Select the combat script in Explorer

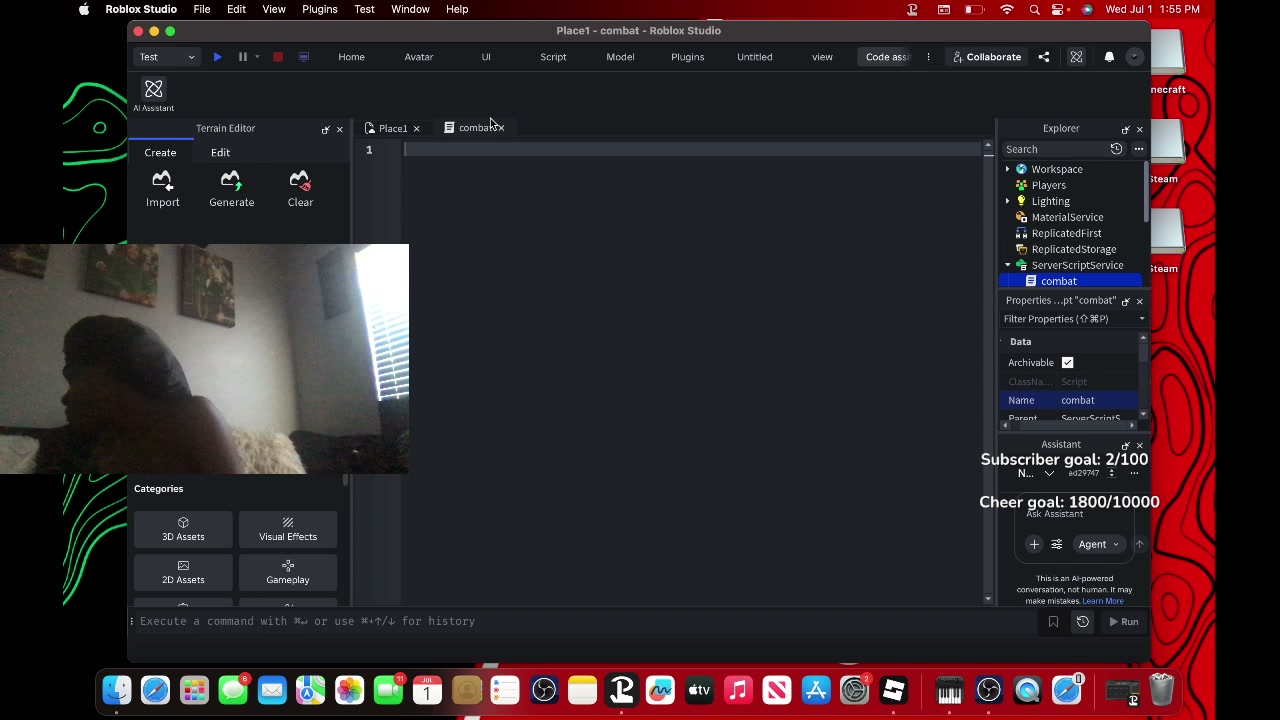[1058, 281]
